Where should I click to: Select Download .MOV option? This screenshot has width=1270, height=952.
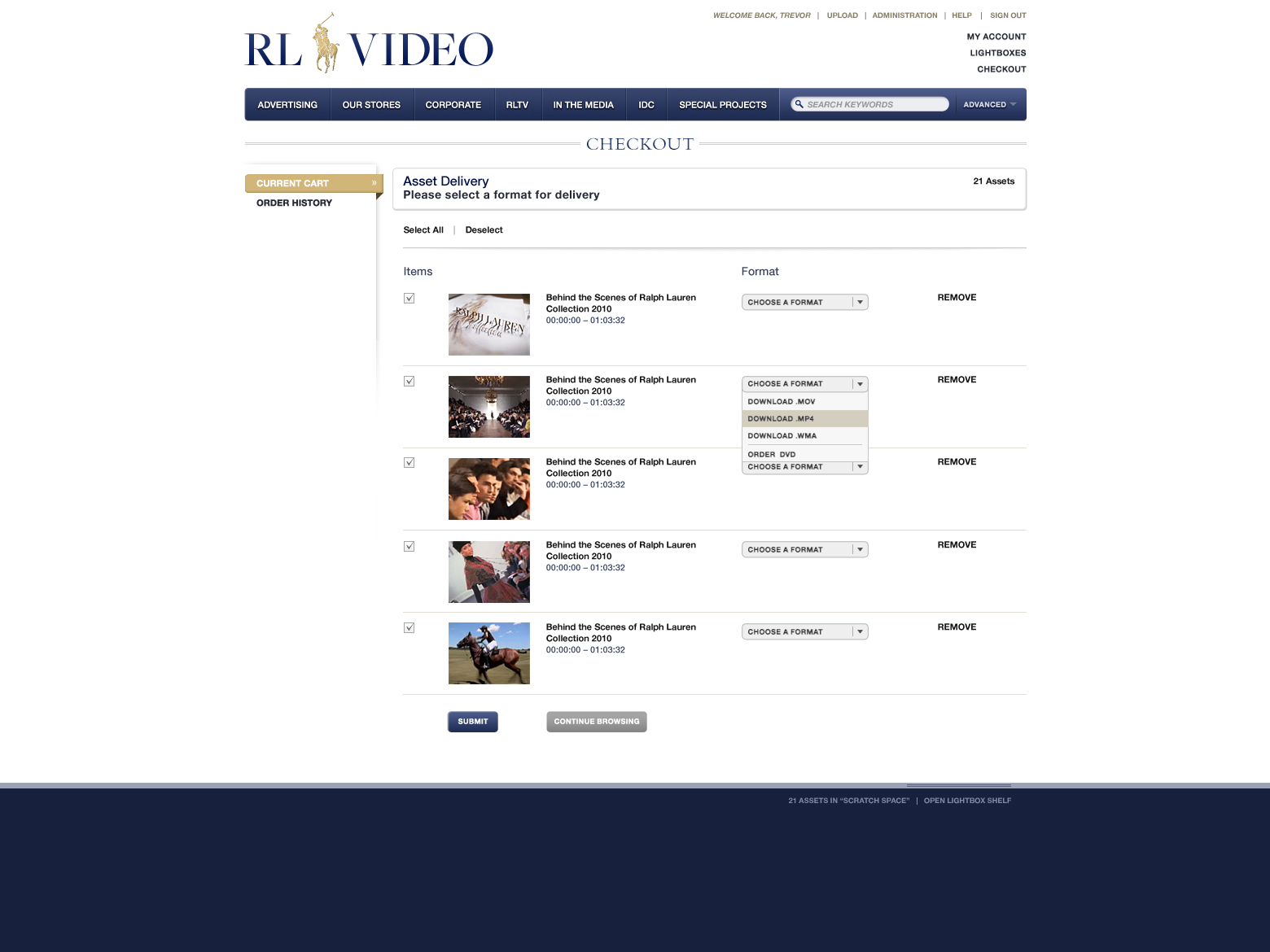tap(804, 401)
